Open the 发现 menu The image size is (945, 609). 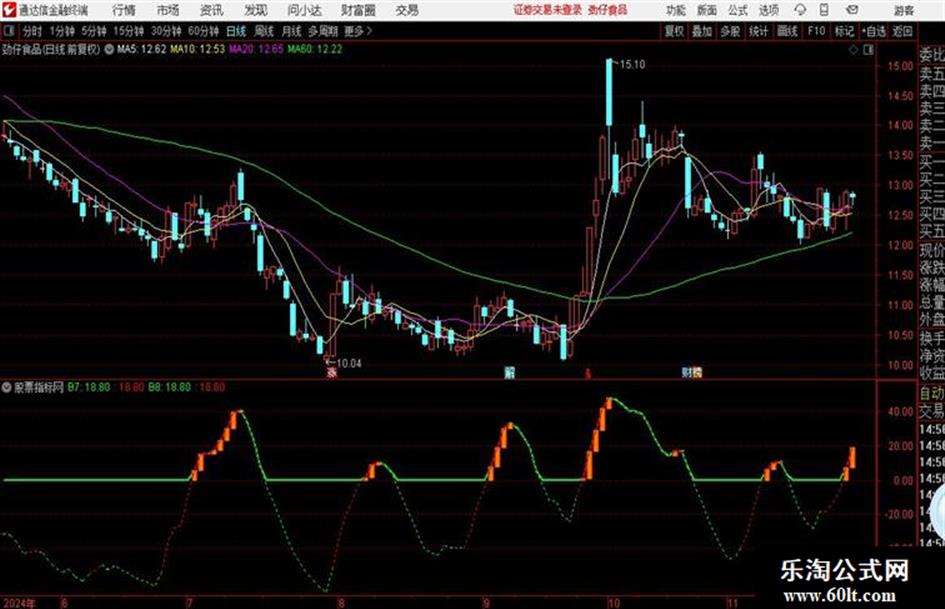click(256, 10)
